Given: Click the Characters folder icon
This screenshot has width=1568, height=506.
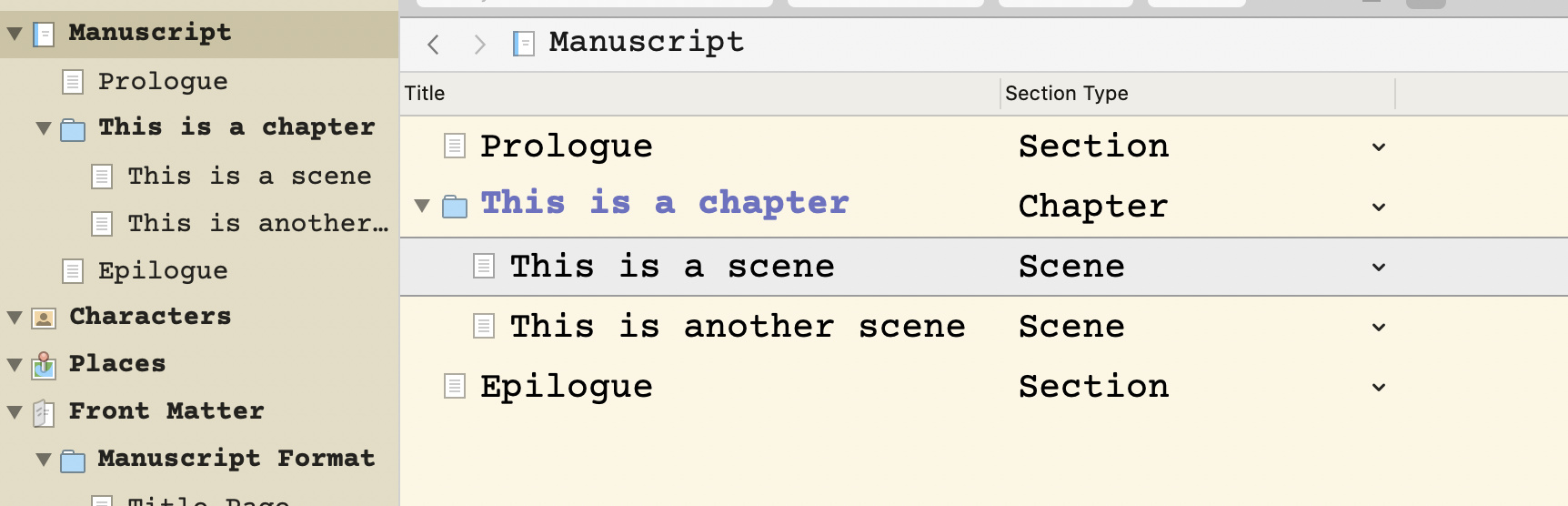Looking at the screenshot, I should (x=43, y=318).
